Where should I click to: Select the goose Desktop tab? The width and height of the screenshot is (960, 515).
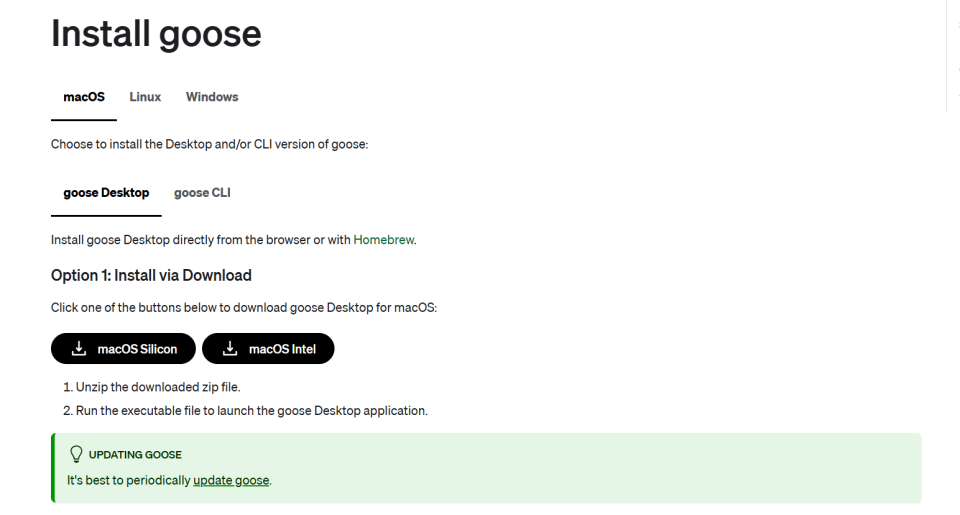(106, 193)
